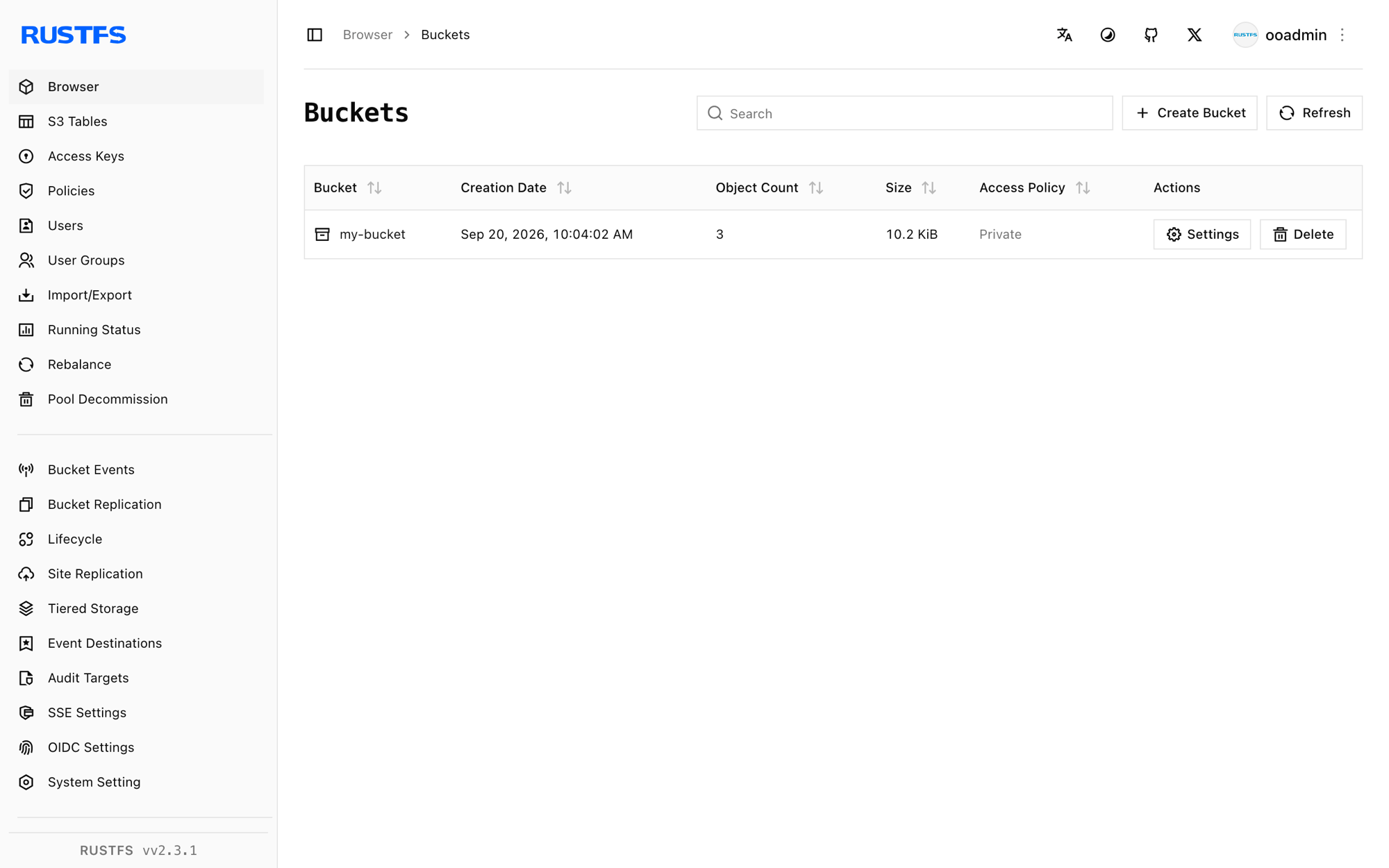This screenshot has height=868, width=1389.
Task: Click the search magnifier icon
Action: 715,113
